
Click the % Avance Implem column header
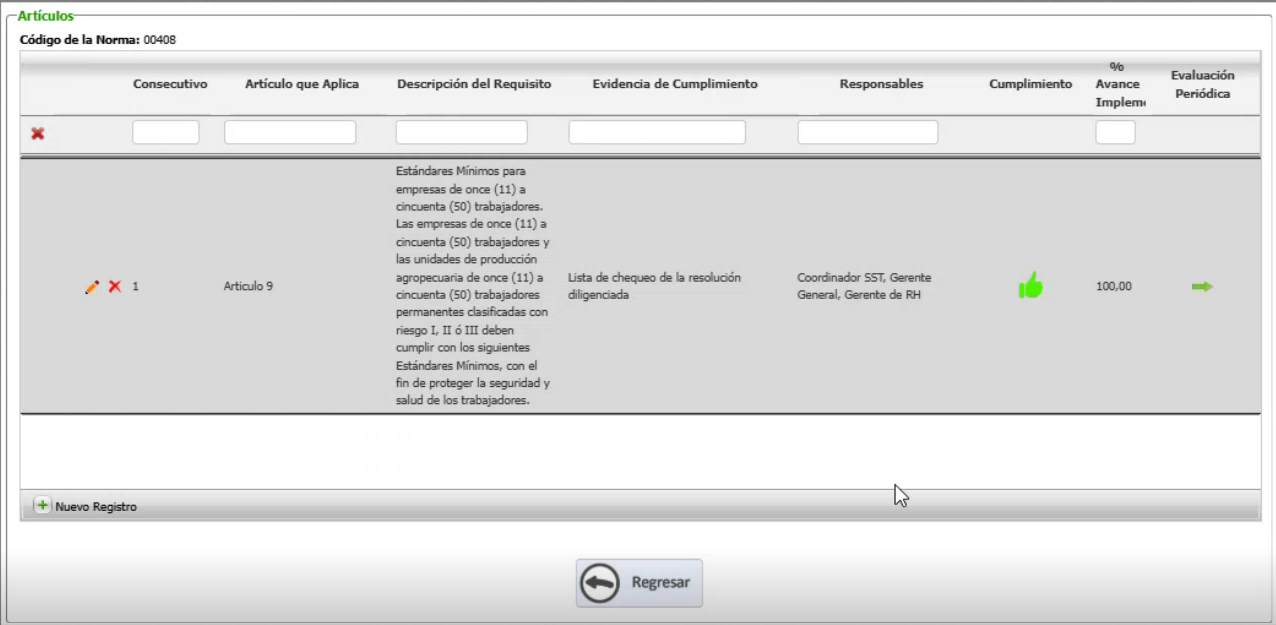click(x=1119, y=84)
